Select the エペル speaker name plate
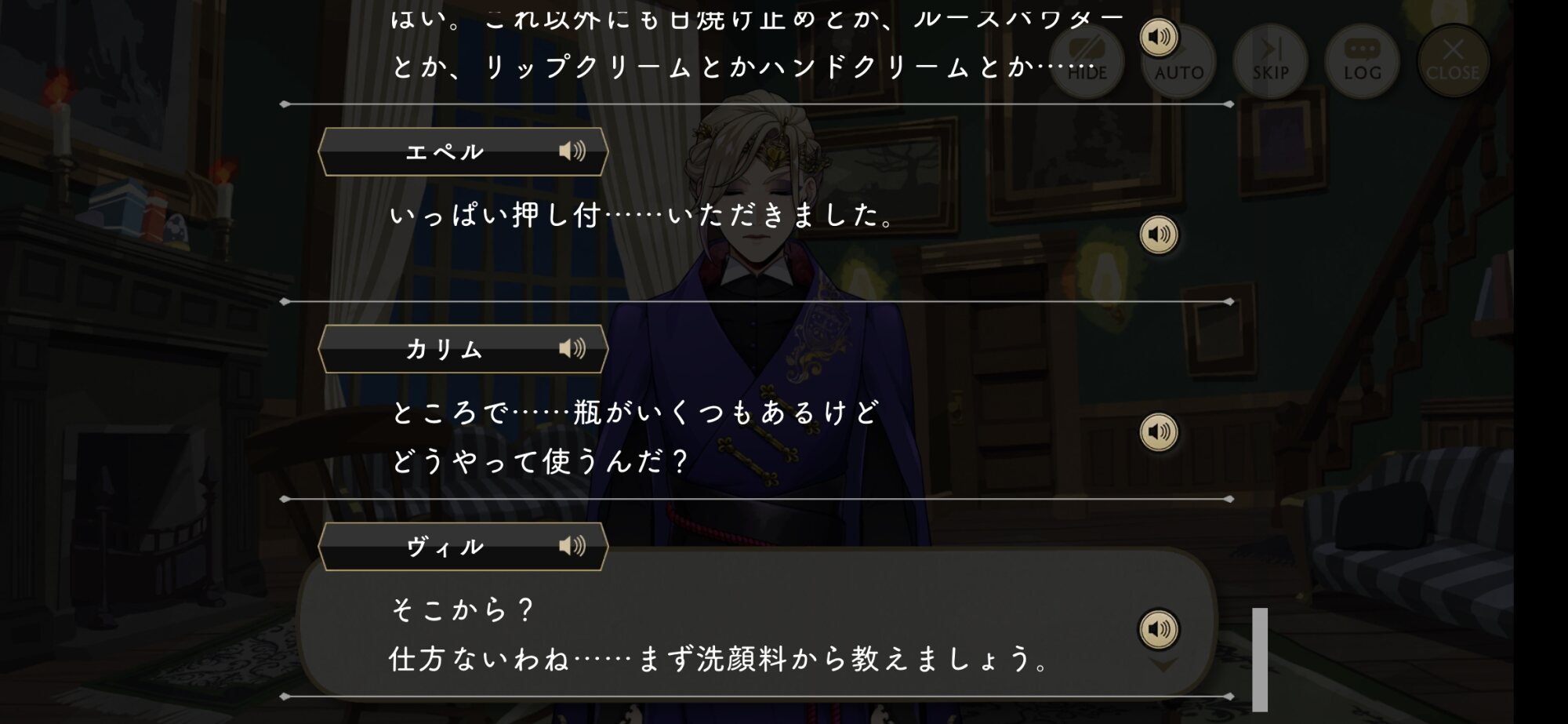 point(463,151)
